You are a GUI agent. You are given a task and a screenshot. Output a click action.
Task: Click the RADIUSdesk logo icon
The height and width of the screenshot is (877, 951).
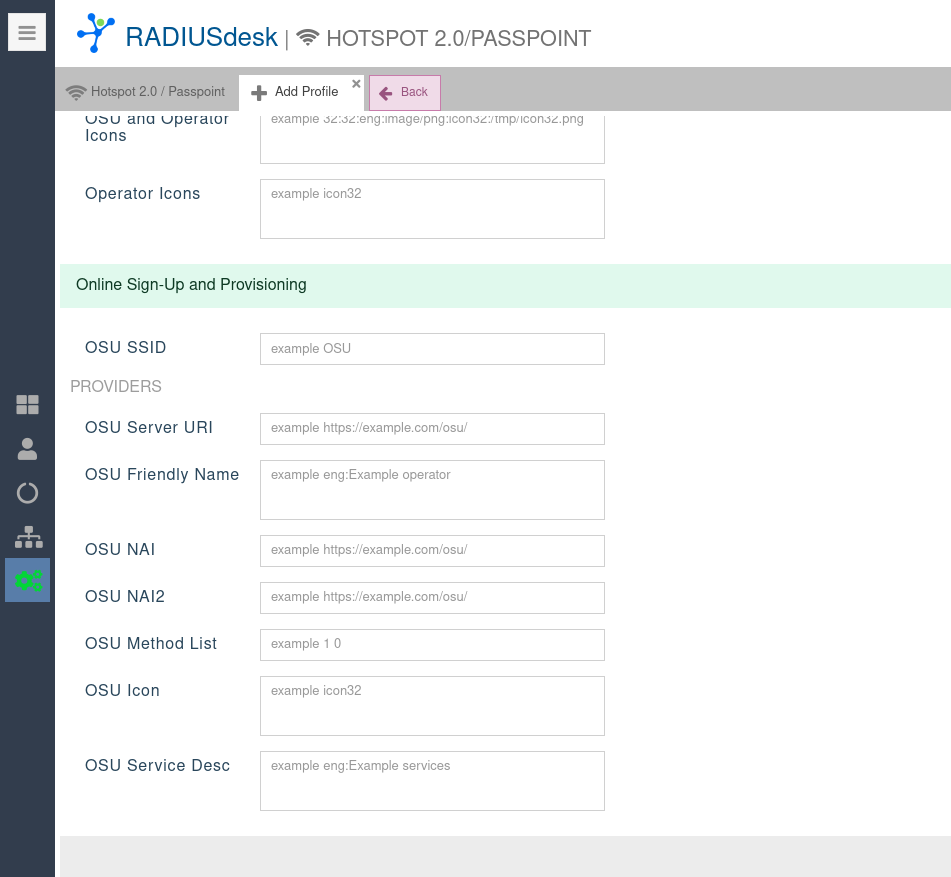[x=96, y=33]
